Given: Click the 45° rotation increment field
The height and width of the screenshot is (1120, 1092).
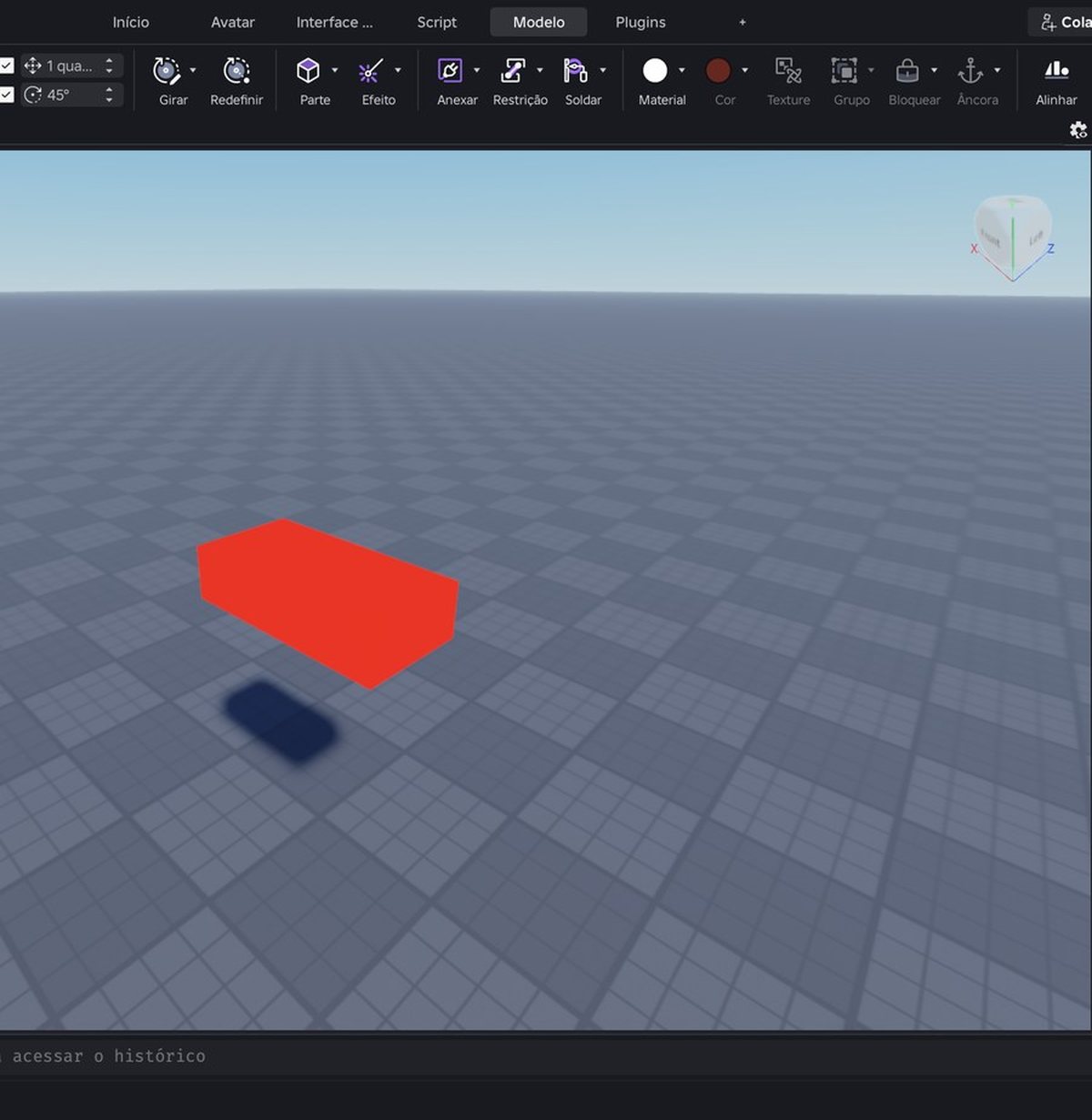Looking at the screenshot, I should point(71,95).
